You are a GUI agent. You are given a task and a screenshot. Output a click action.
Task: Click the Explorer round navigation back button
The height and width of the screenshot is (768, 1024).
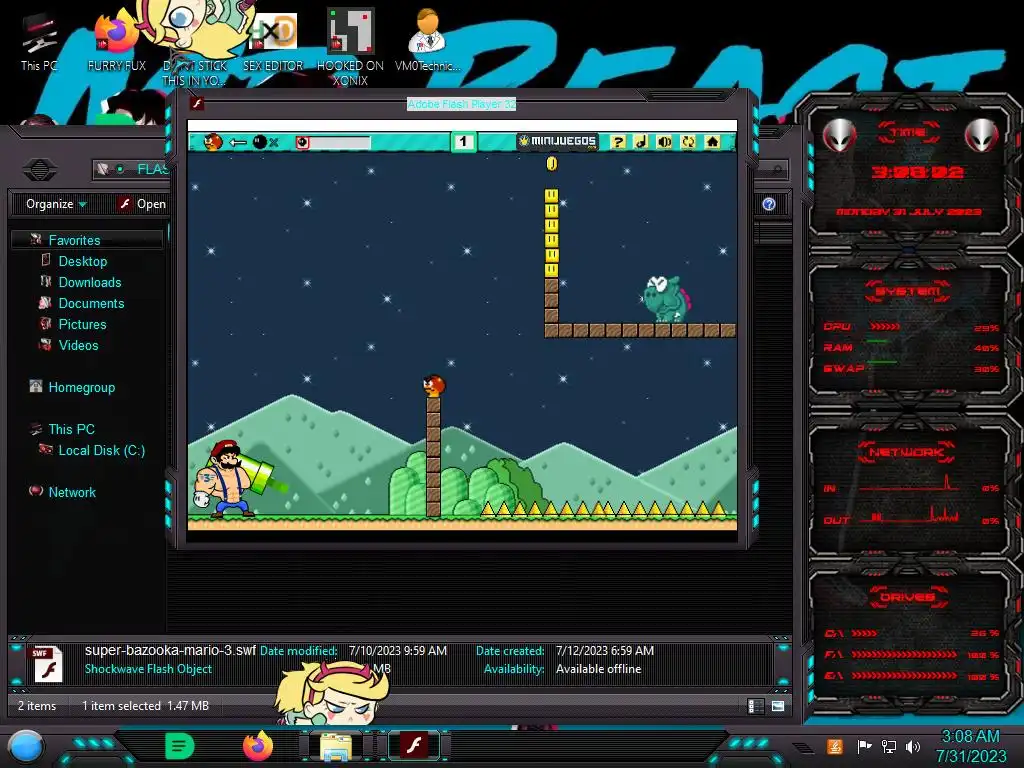[x=39, y=170]
